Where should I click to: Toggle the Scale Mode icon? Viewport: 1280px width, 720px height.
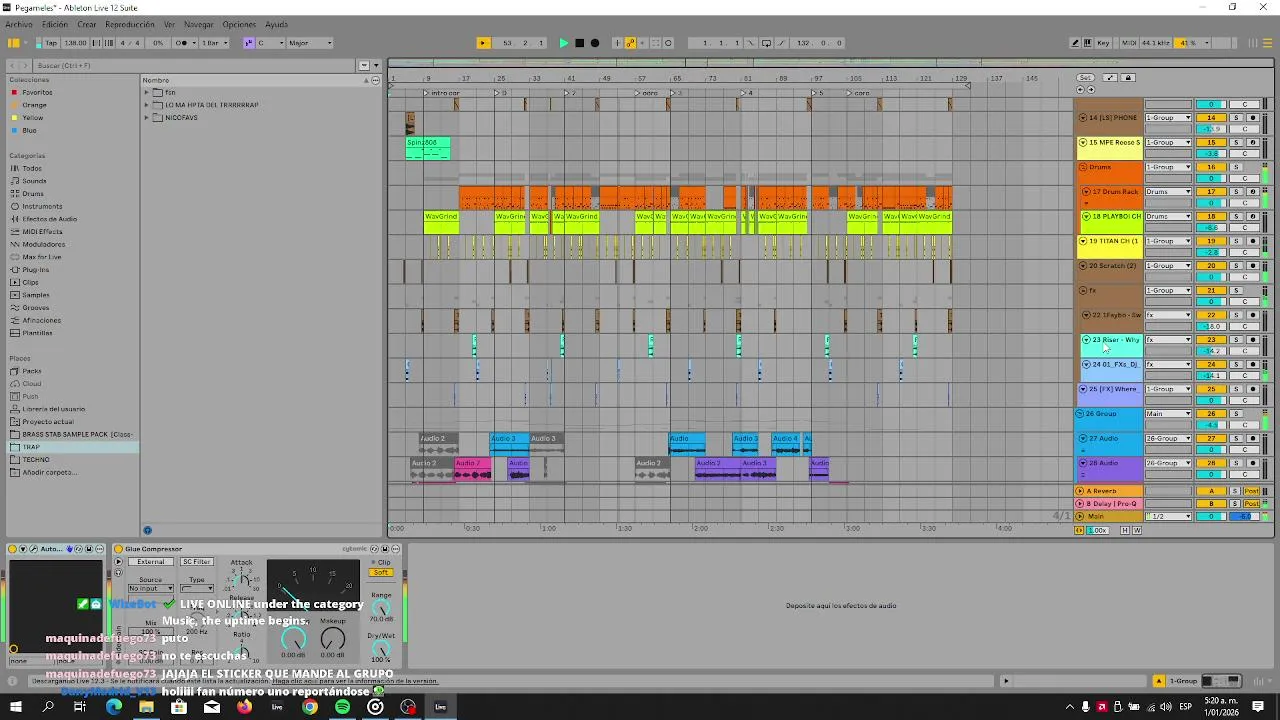[x=249, y=43]
